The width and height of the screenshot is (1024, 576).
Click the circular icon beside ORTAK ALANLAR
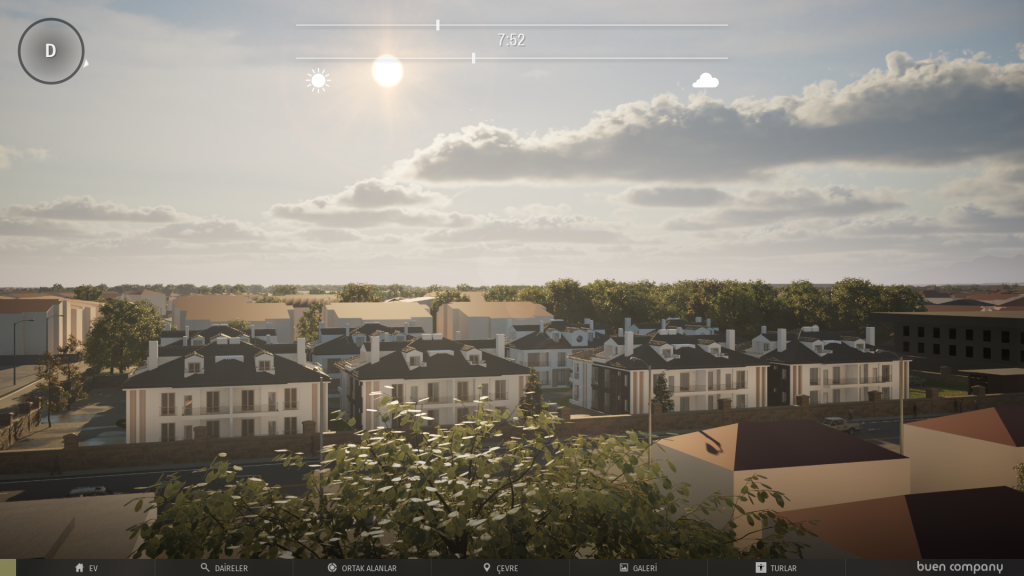click(x=332, y=567)
